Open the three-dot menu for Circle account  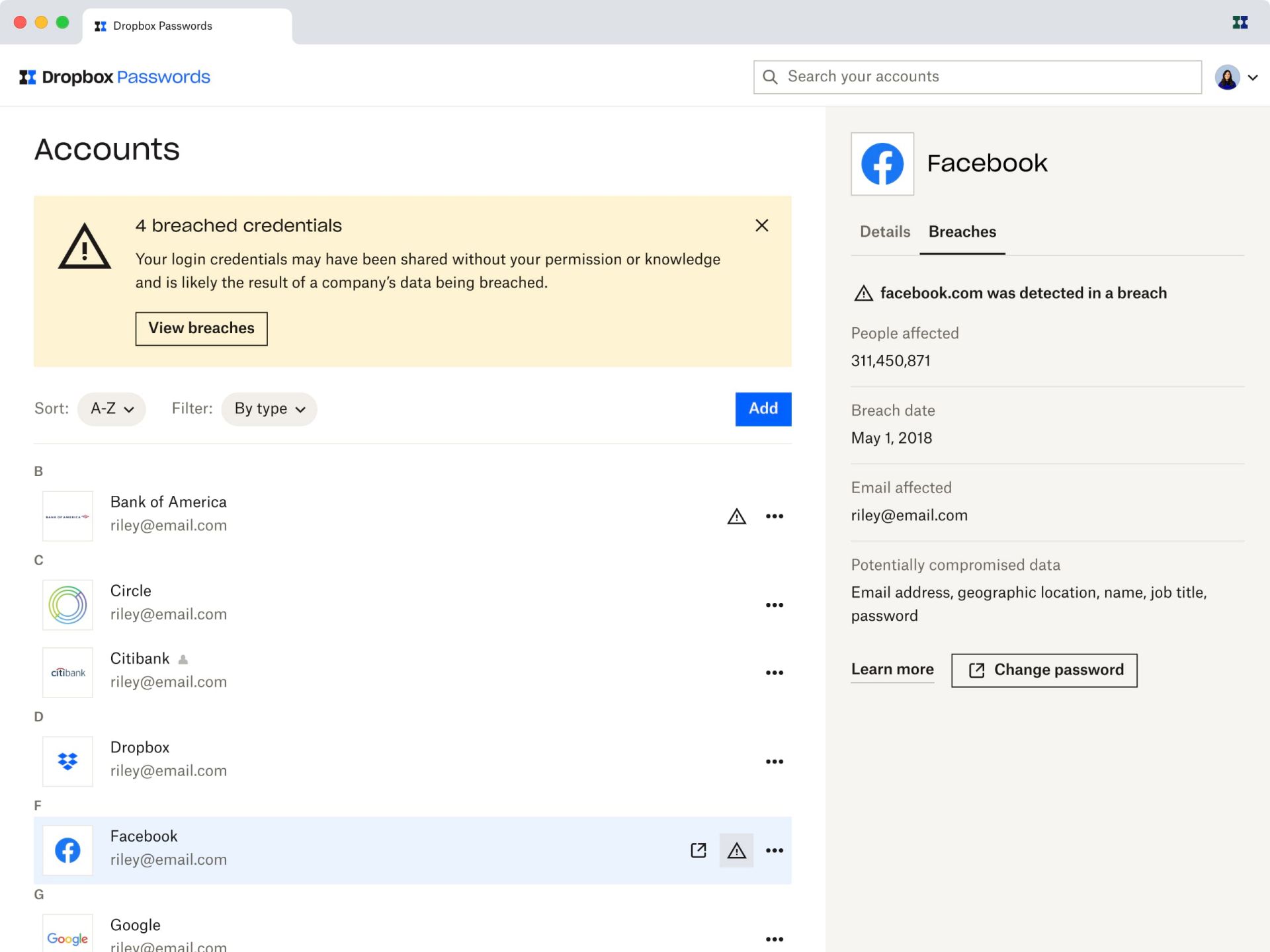(774, 604)
